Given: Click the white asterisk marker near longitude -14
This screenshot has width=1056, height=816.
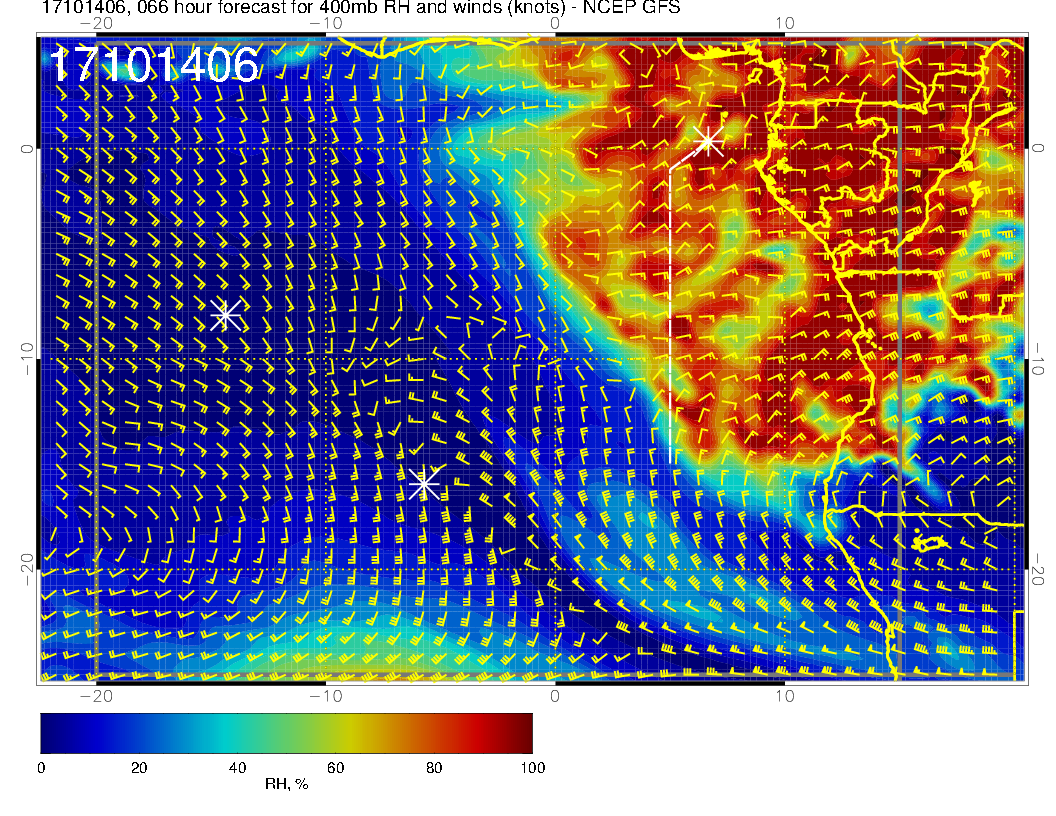Looking at the screenshot, I should click(226, 314).
